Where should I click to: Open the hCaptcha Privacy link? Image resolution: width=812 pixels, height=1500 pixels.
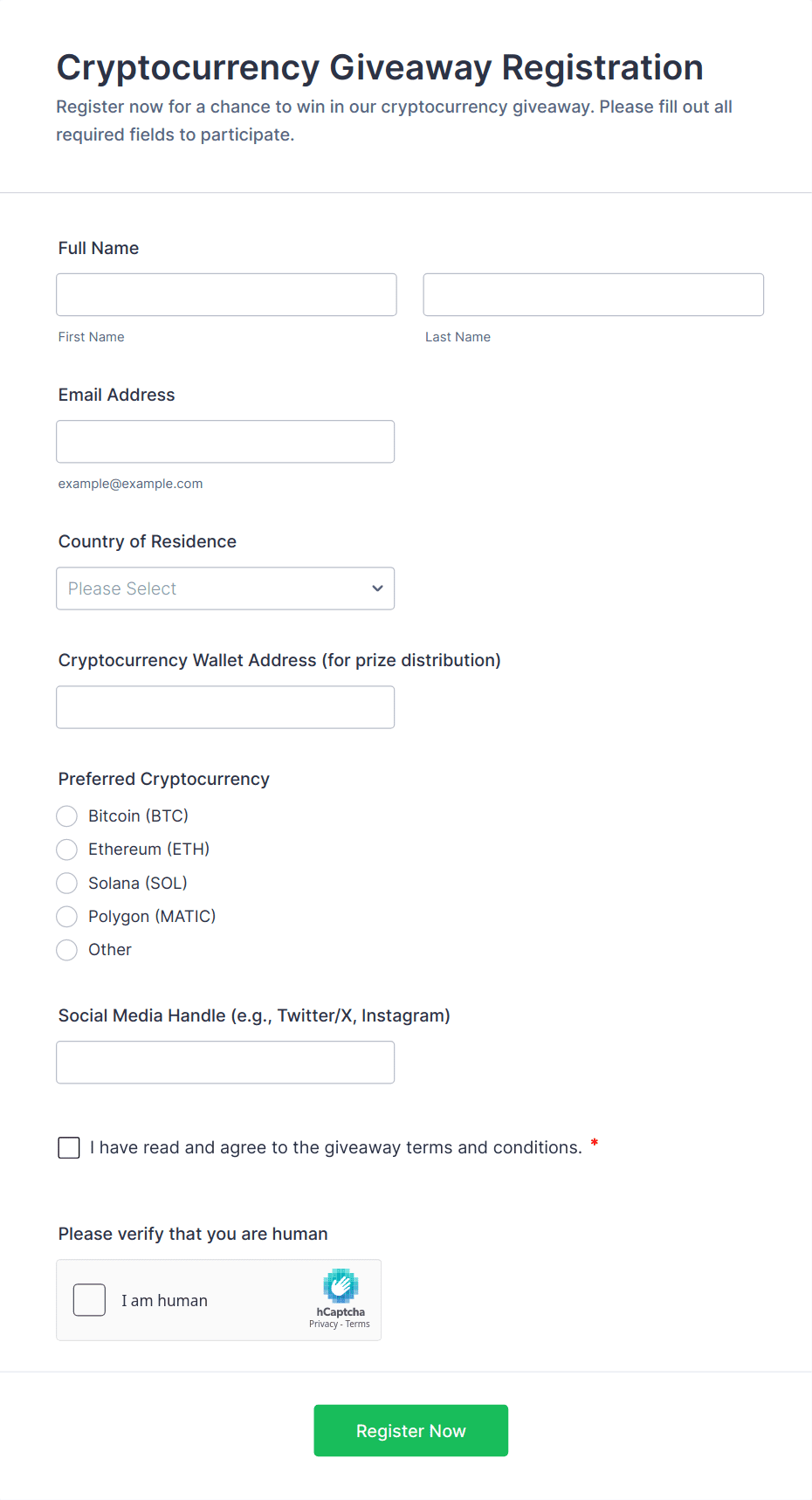(x=323, y=1325)
